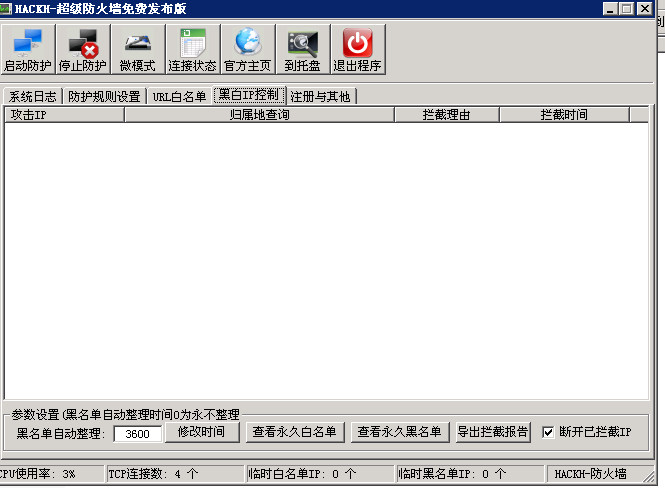Sort by the 拦截时间 column header
665x488 pixels.
564,114
